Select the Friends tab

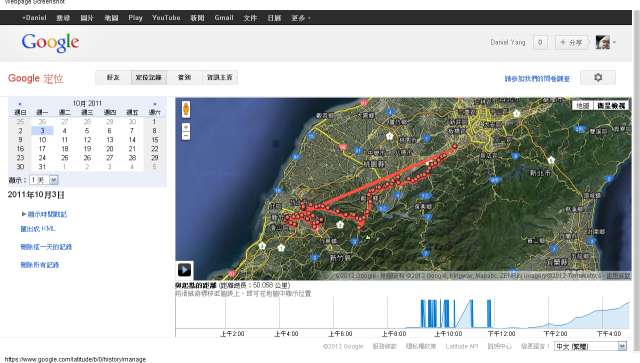(x=113, y=77)
